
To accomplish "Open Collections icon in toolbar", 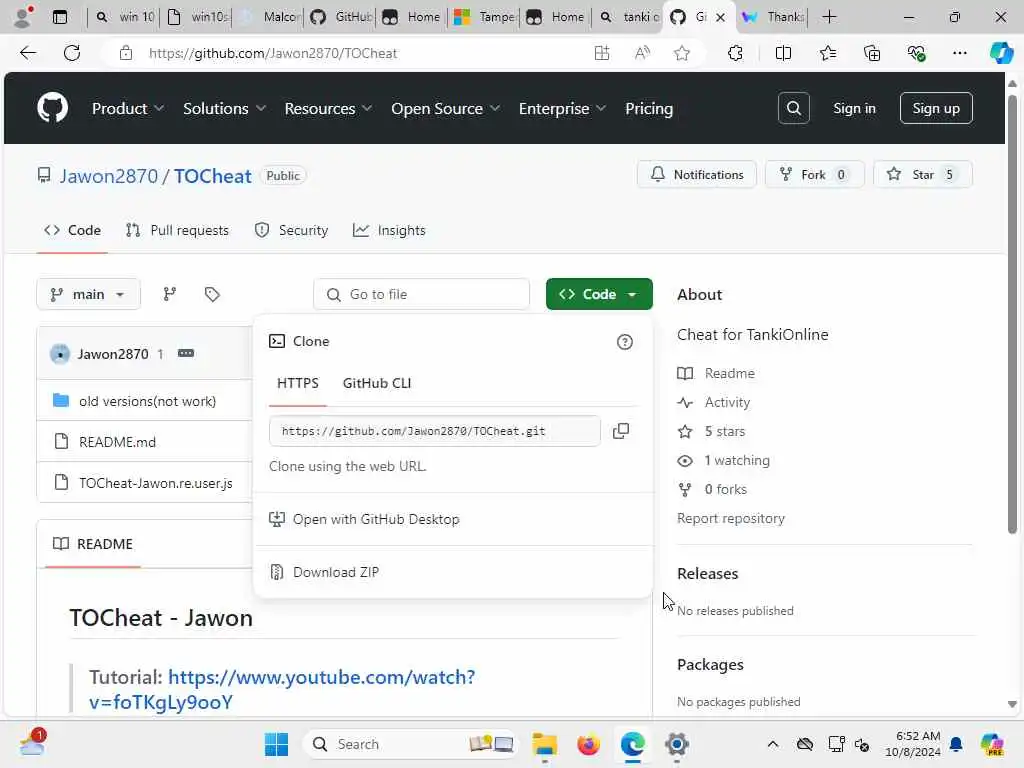I will pyautogui.click(x=872, y=53).
